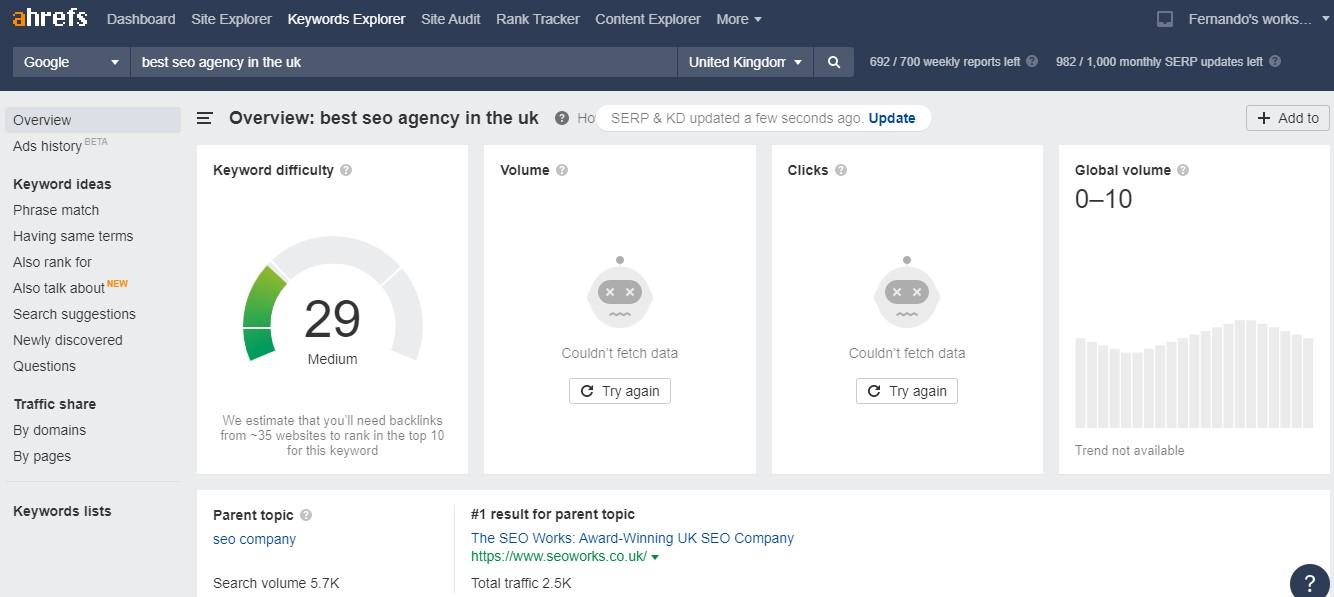Open The SEO Works result link
The image size is (1334, 597).
click(x=632, y=538)
